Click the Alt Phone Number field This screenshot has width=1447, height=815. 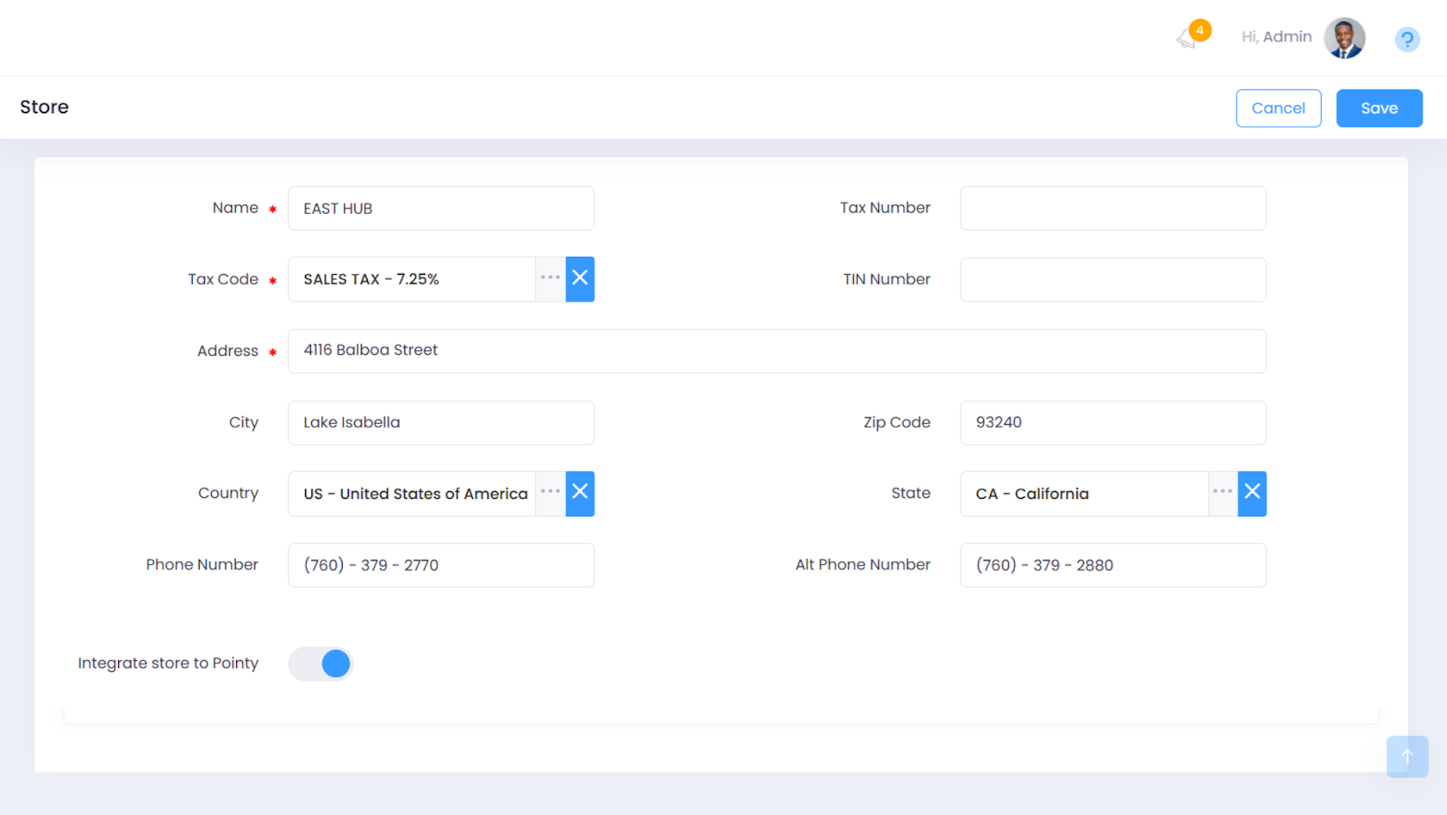(x=1112, y=565)
